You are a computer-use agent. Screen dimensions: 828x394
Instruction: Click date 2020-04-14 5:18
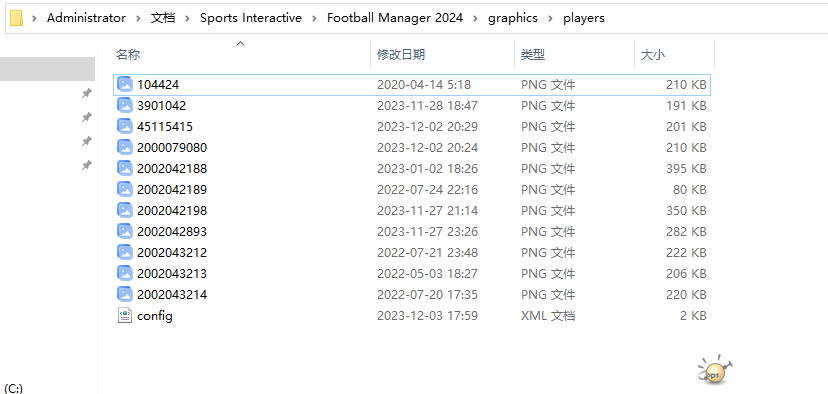click(x=424, y=85)
